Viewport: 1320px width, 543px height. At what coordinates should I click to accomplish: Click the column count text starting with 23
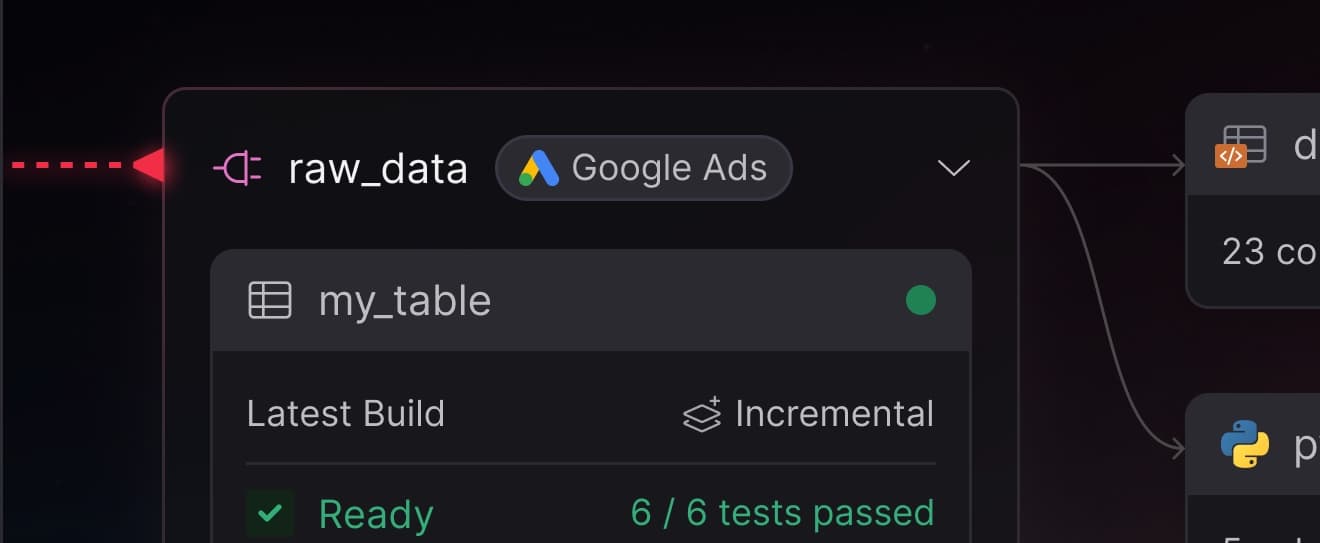pyautogui.click(x=1268, y=251)
